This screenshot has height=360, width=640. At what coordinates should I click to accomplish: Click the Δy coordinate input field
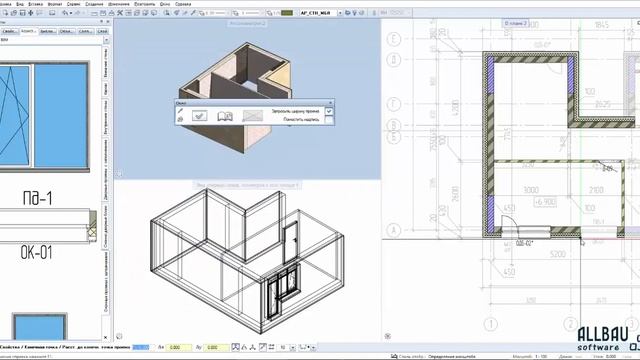tap(216, 347)
